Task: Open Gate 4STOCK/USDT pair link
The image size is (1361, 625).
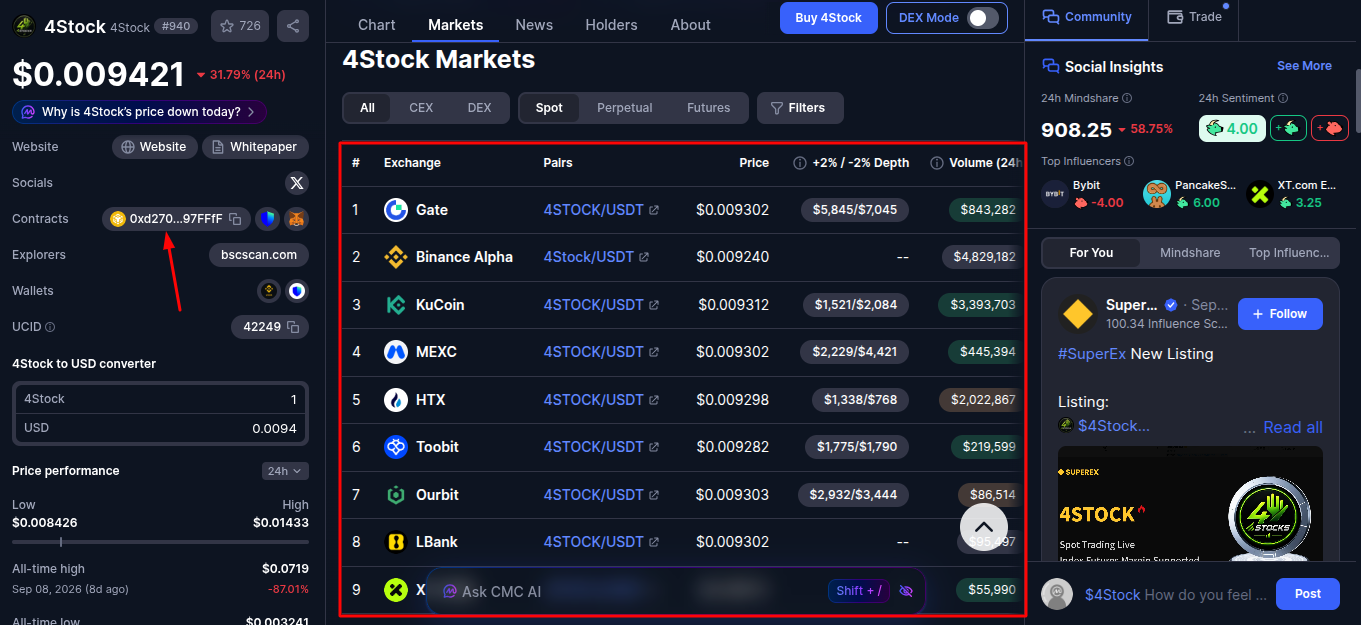Action: tap(601, 210)
